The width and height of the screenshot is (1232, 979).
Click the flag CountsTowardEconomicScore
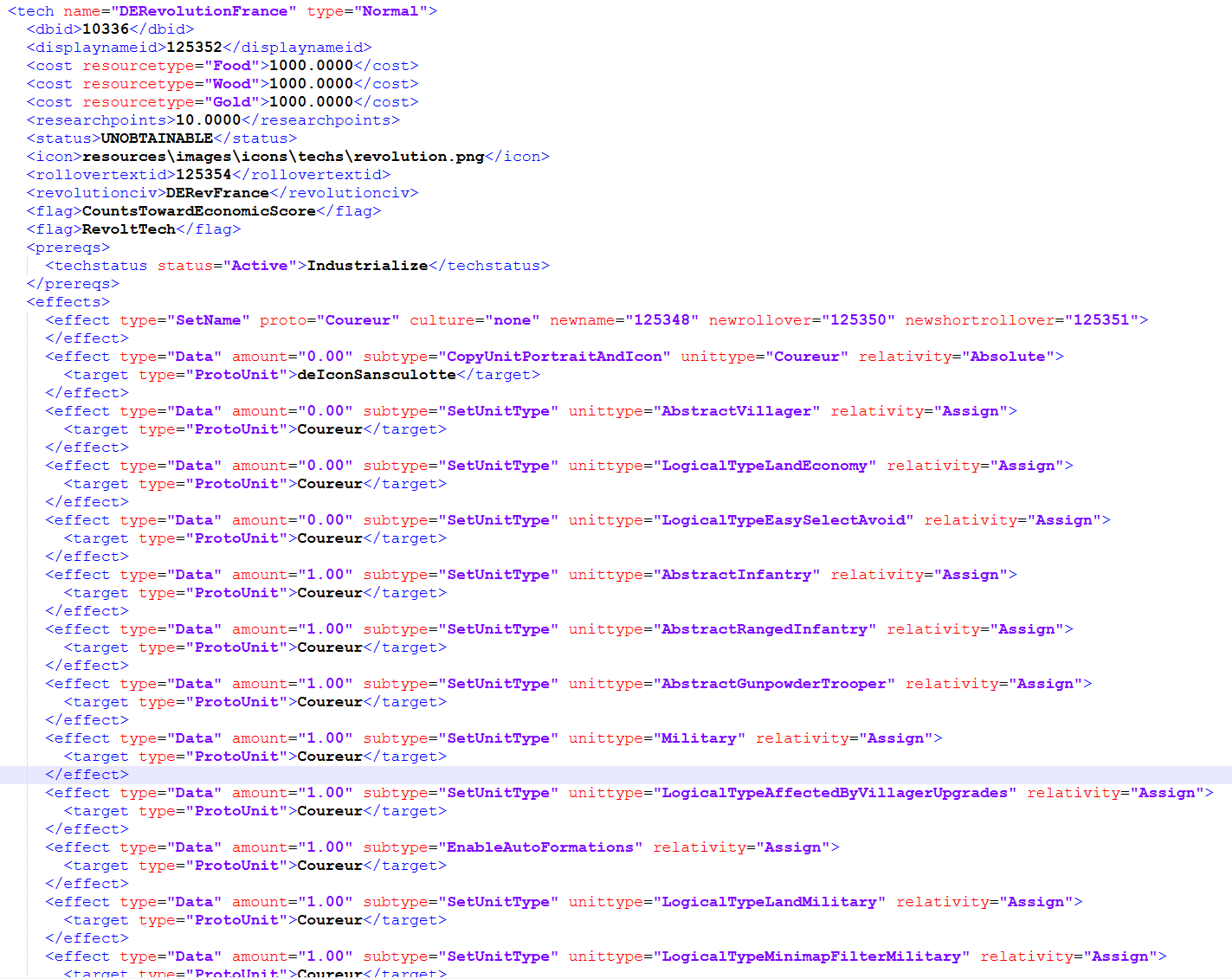coord(199,211)
